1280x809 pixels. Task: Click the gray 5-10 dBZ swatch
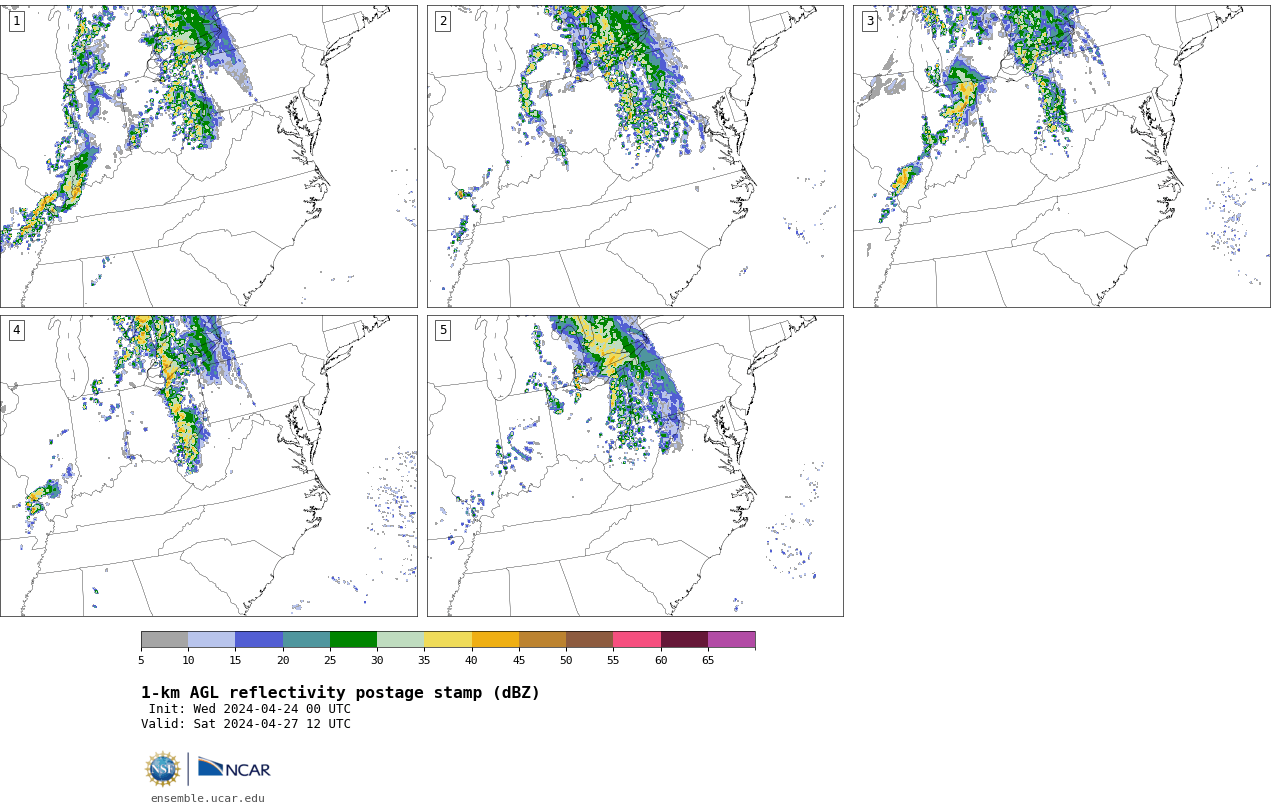(164, 640)
